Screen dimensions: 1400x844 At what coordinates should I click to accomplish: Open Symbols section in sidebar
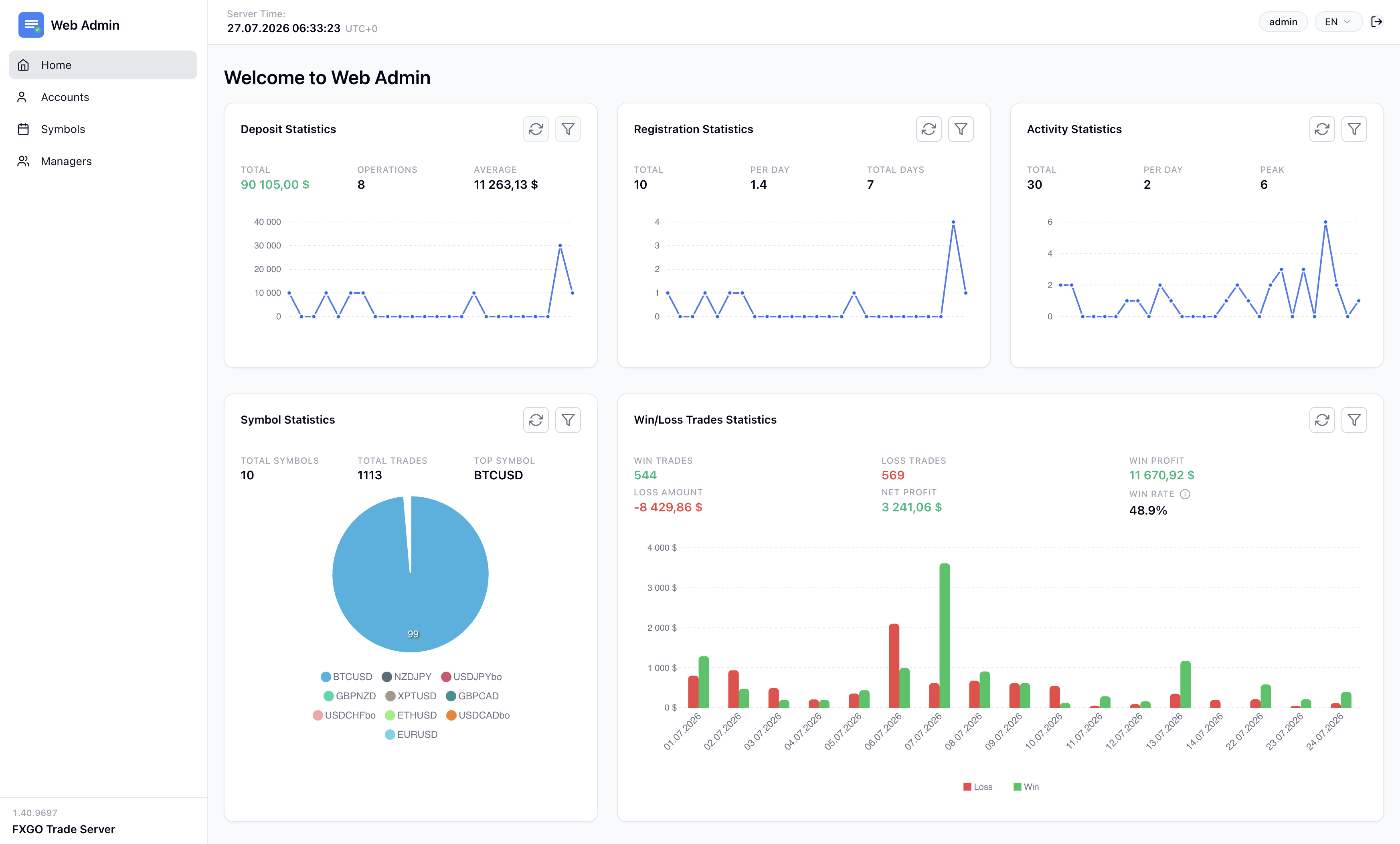point(103,129)
